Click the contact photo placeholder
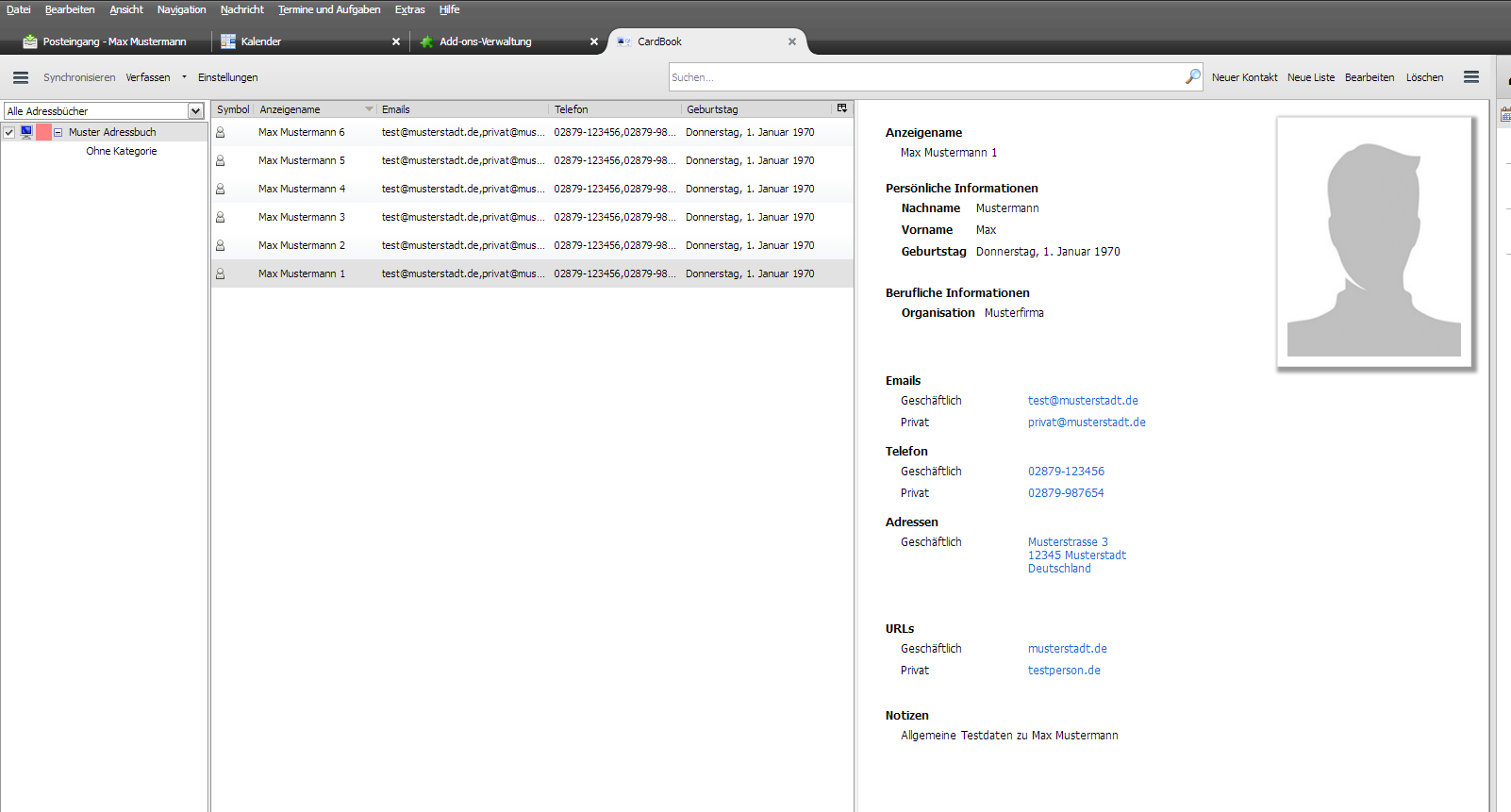Screen dimensions: 1511x812 (x=1374, y=242)
